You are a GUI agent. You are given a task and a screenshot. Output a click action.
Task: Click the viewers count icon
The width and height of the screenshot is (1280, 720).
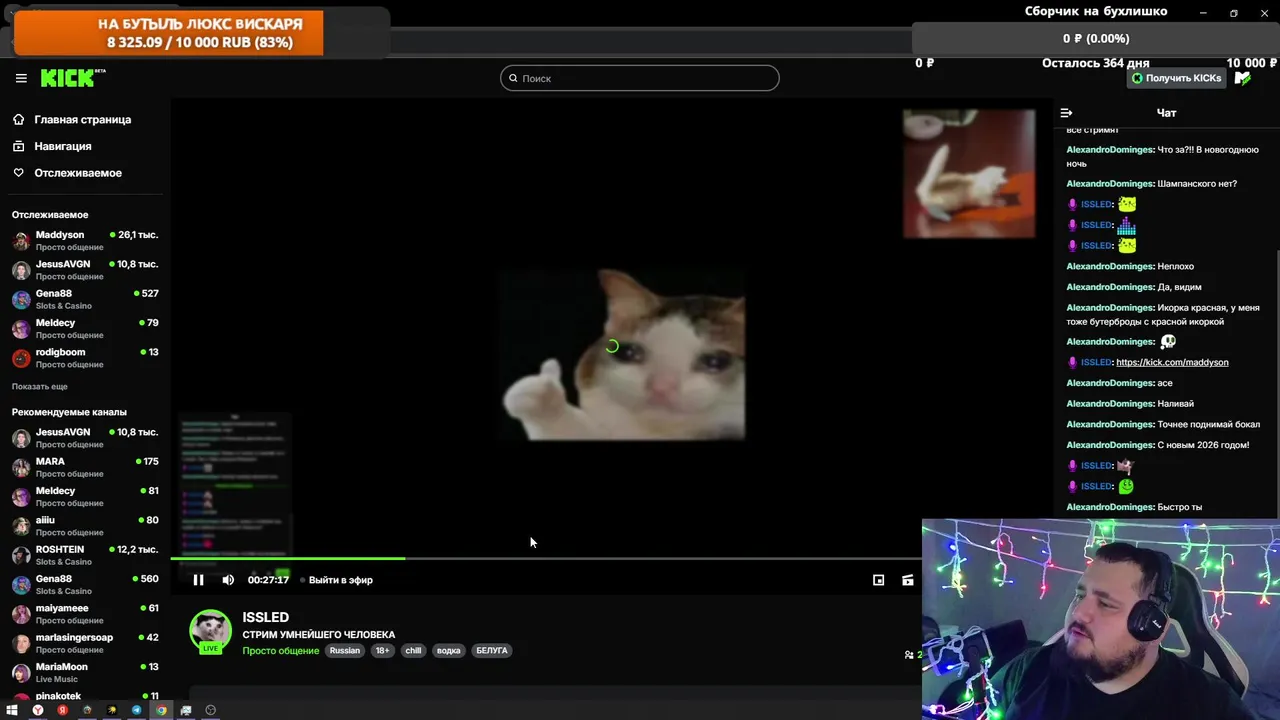click(909, 655)
